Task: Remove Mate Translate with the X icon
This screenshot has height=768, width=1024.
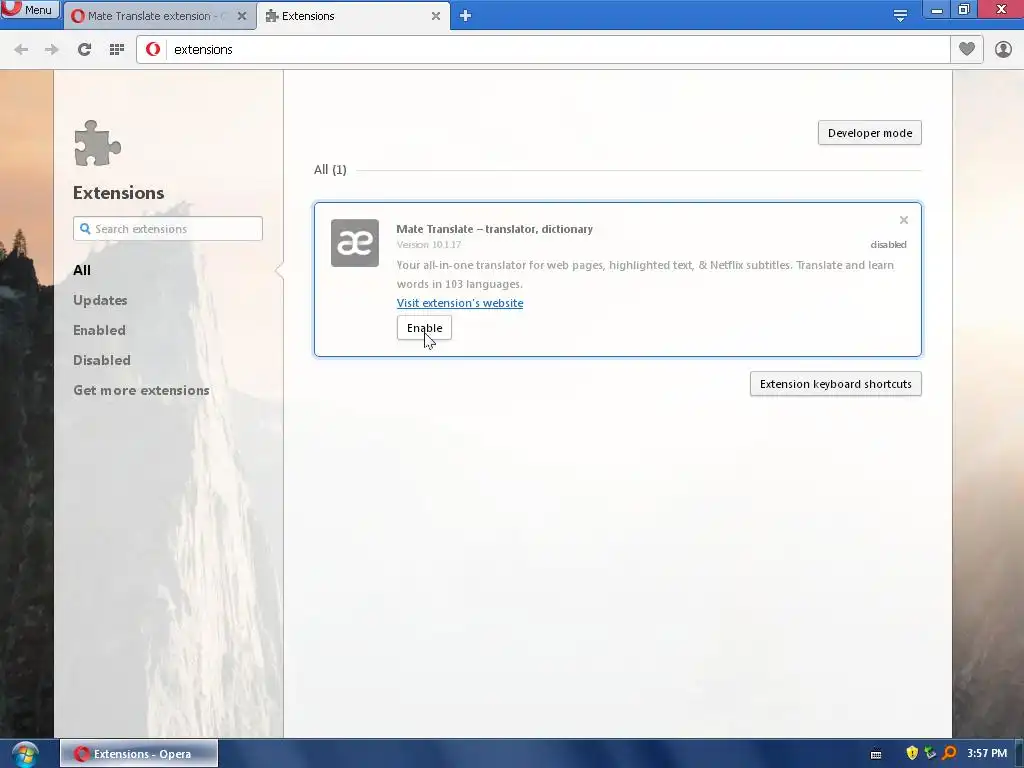Action: pyautogui.click(x=904, y=220)
